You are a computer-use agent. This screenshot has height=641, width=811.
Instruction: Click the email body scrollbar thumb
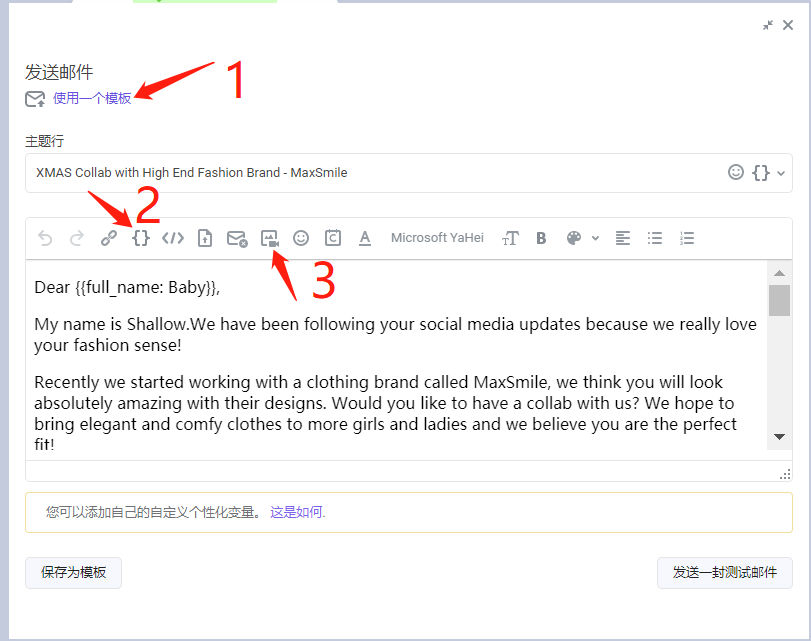779,300
